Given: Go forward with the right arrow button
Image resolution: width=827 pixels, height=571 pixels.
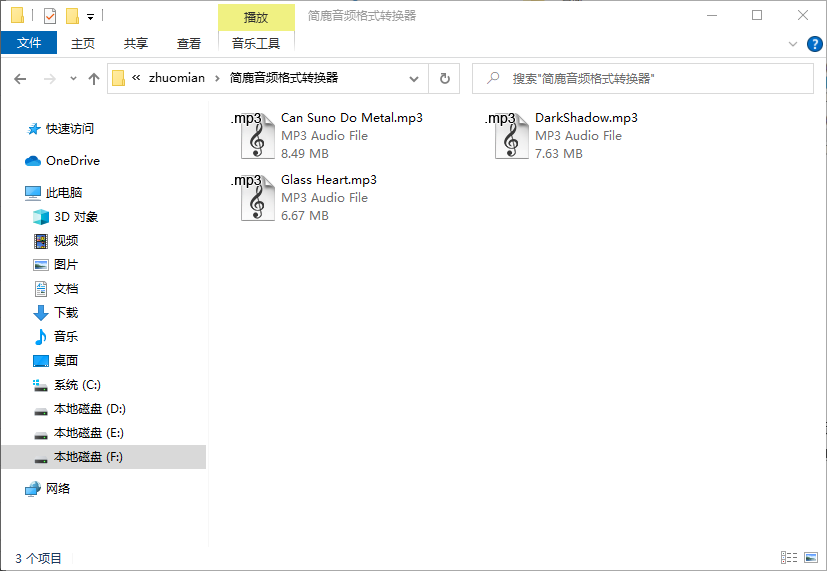Looking at the screenshot, I should (x=50, y=79).
